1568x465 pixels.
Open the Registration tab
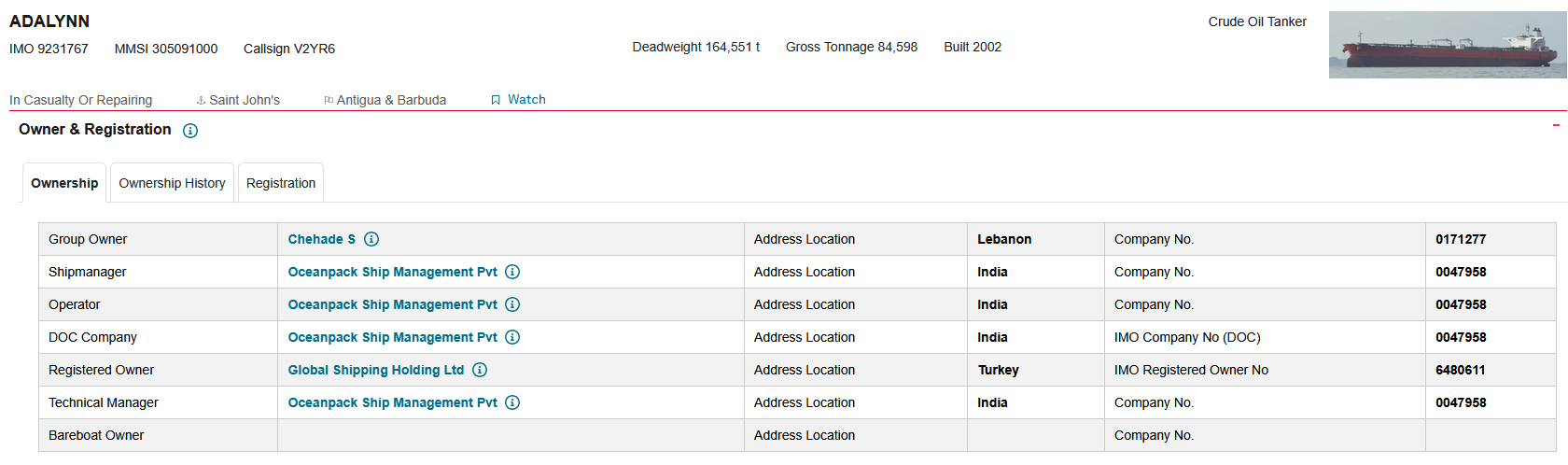[281, 183]
